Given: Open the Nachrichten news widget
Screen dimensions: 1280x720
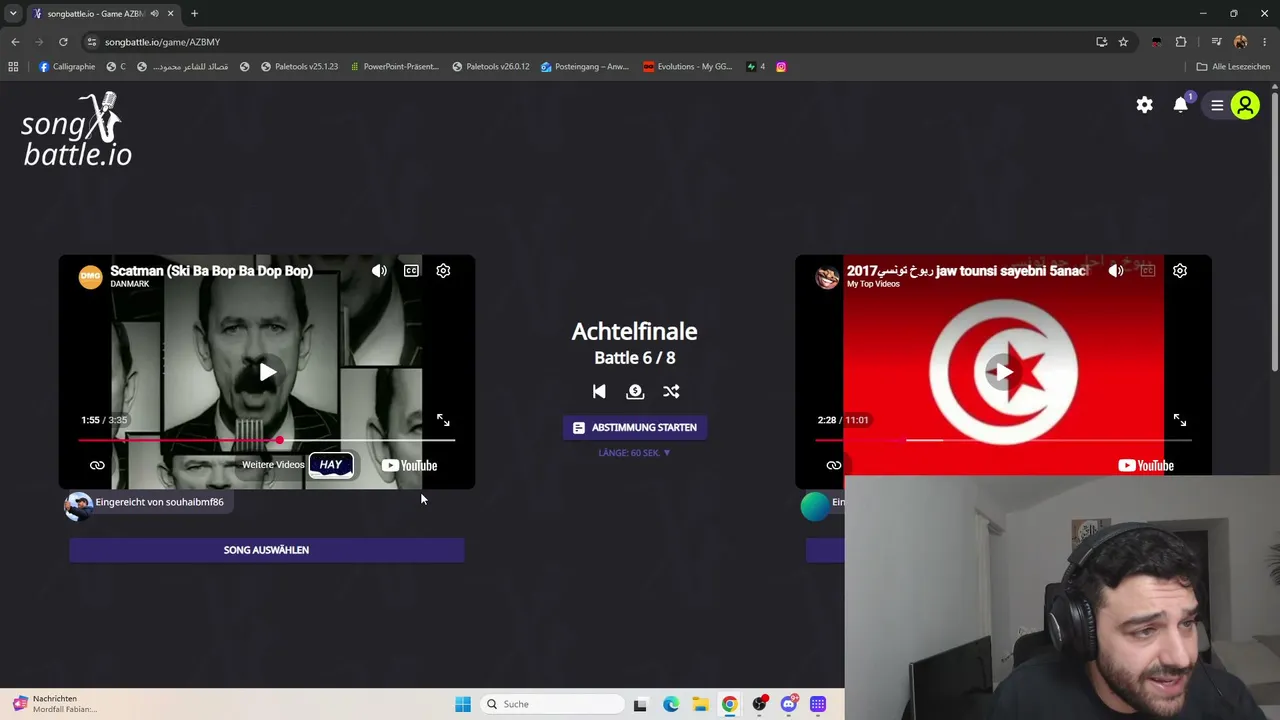Looking at the screenshot, I should tap(55, 704).
